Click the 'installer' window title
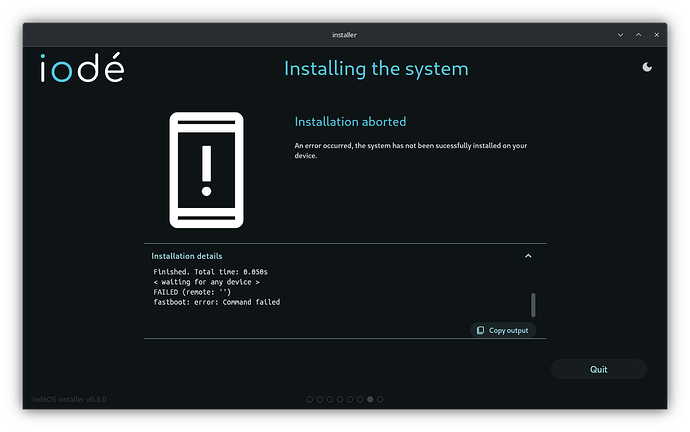The width and height of the screenshot is (690, 432). coord(345,35)
